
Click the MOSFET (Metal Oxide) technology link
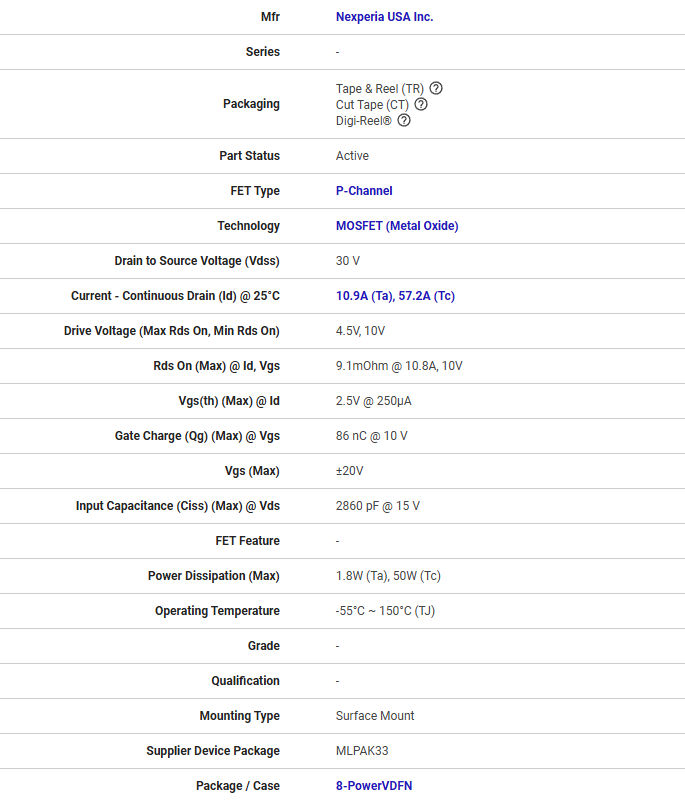click(x=397, y=226)
